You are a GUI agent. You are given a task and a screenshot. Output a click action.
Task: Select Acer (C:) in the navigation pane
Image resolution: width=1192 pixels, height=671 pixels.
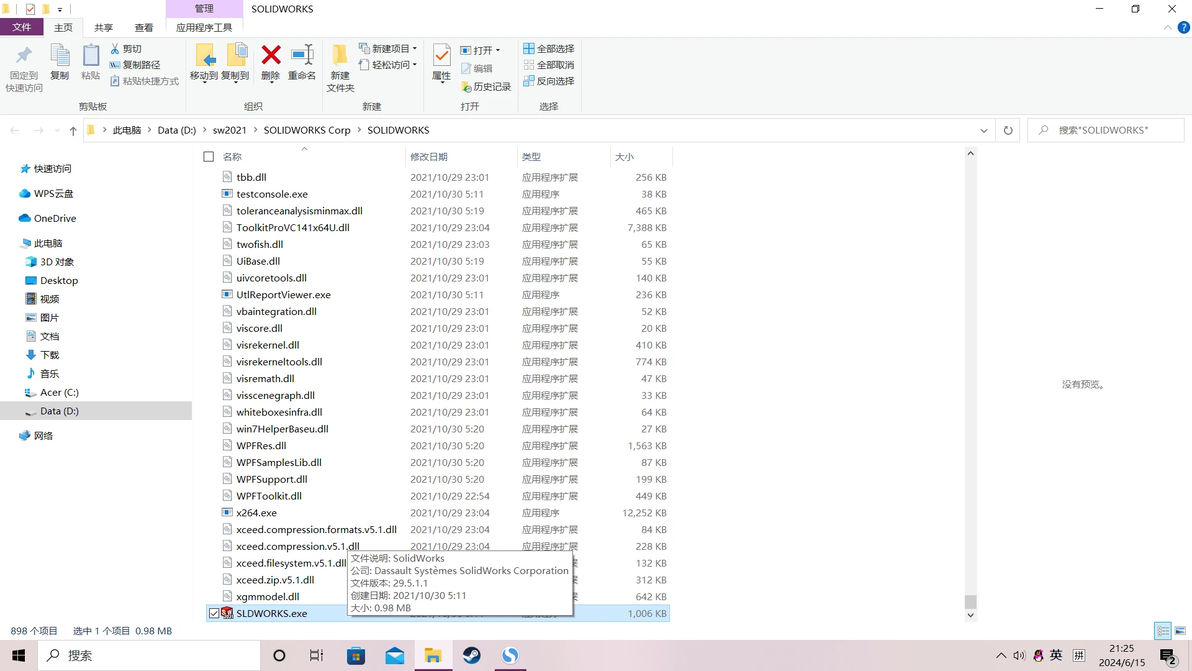pyautogui.click(x=59, y=392)
